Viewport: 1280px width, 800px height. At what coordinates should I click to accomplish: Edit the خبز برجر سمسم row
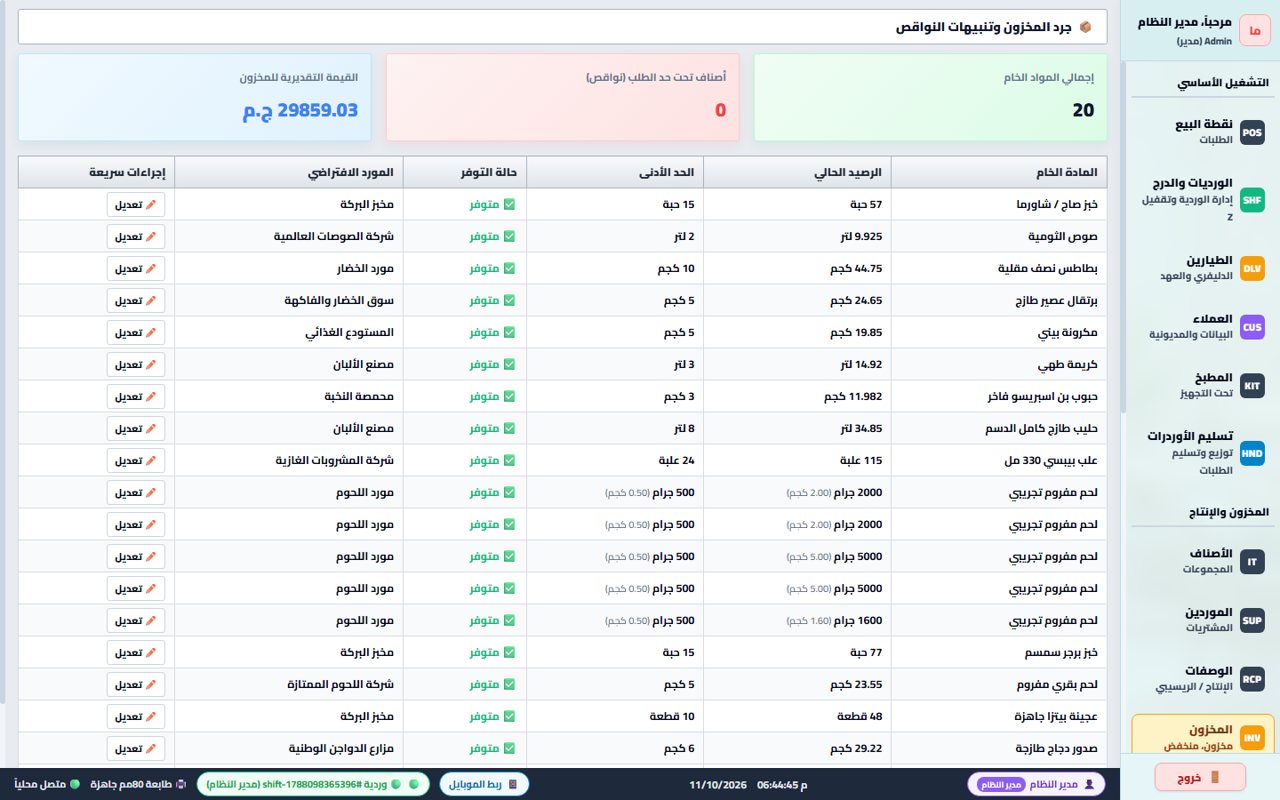click(x=136, y=653)
